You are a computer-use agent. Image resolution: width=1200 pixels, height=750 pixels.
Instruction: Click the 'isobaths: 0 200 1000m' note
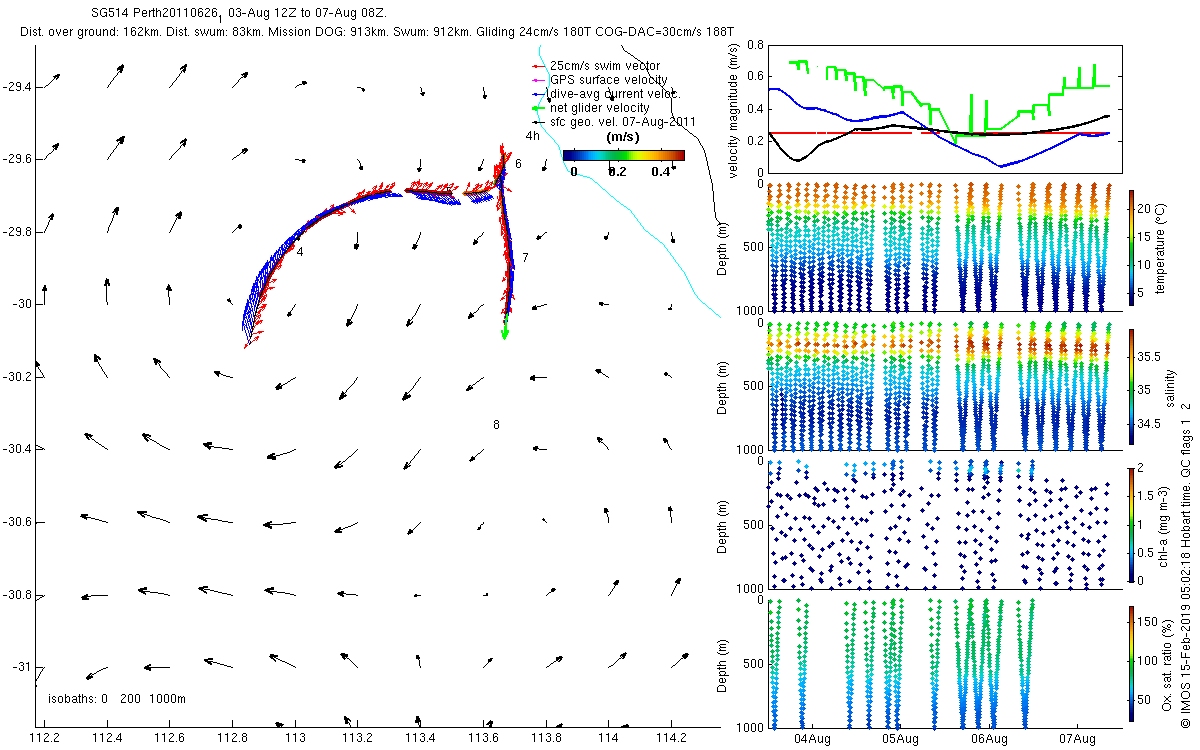[x=117, y=698]
